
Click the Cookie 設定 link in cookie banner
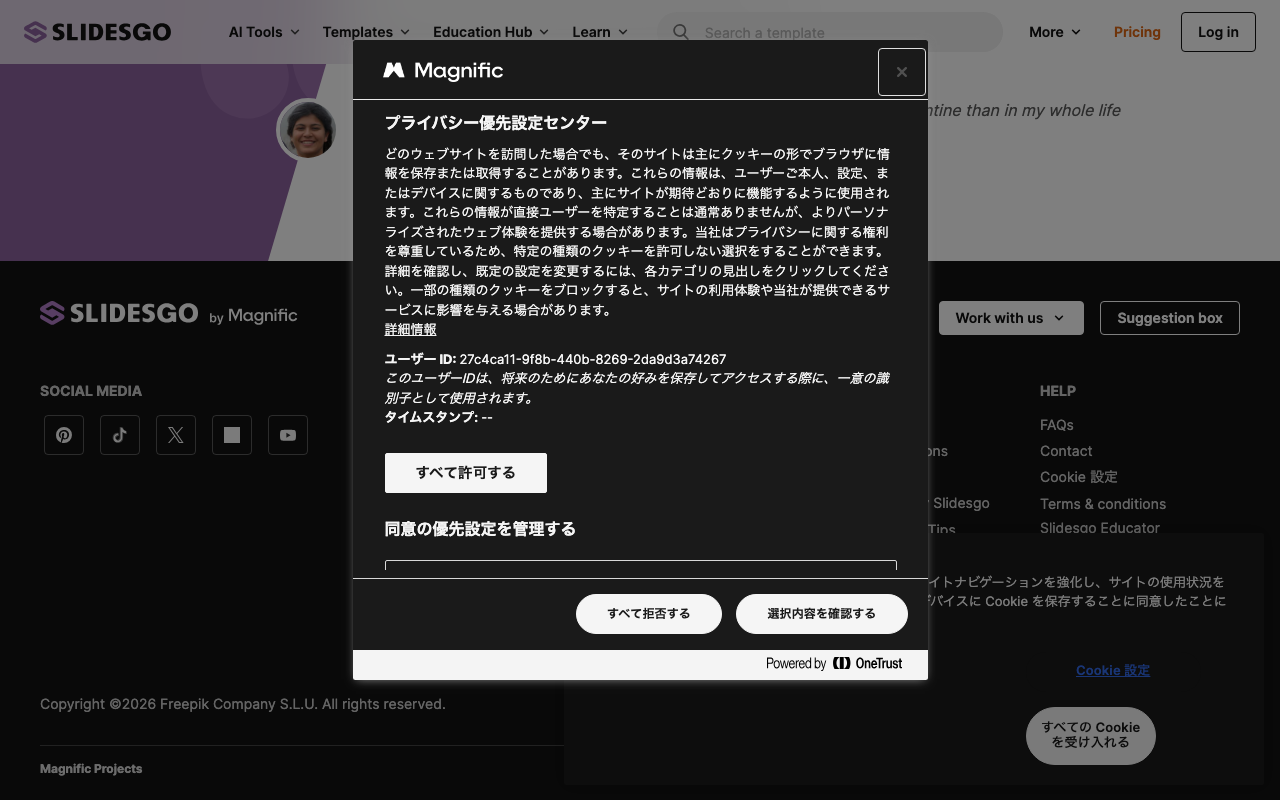pyautogui.click(x=1113, y=670)
